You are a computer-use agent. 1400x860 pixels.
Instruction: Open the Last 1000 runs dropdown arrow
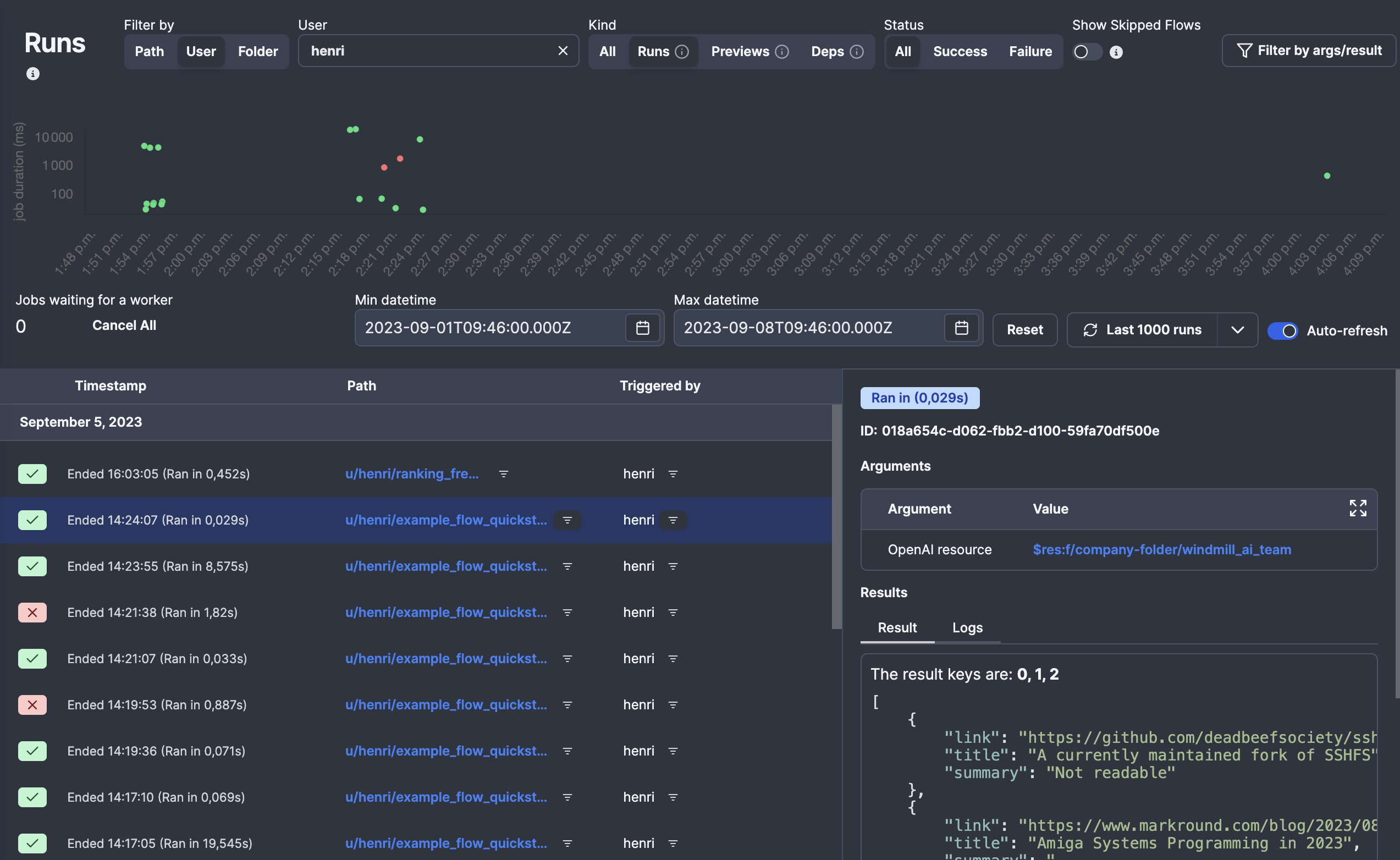click(1237, 330)
